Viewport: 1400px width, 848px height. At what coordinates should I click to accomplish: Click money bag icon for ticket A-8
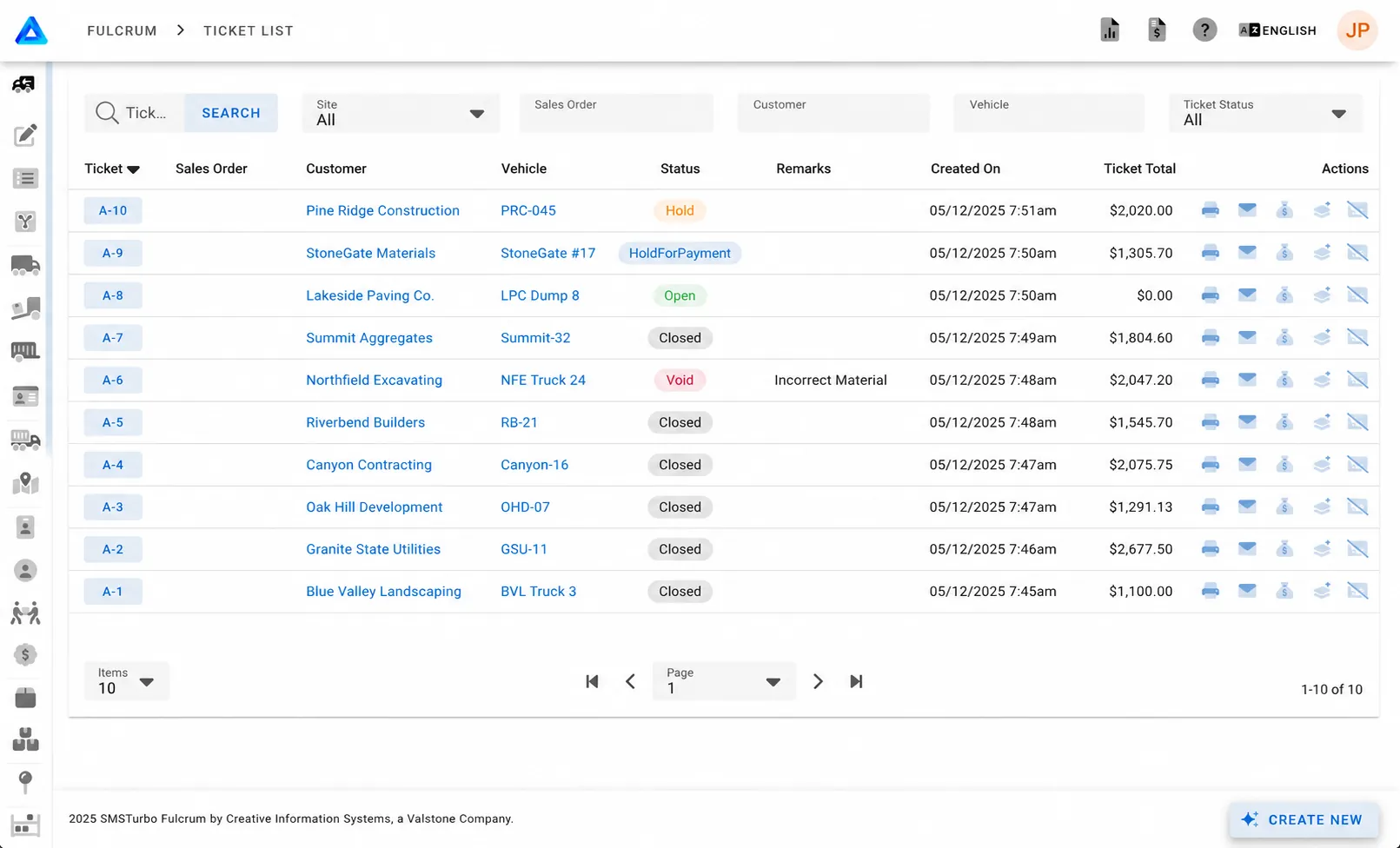click(x=1284, y=295)
